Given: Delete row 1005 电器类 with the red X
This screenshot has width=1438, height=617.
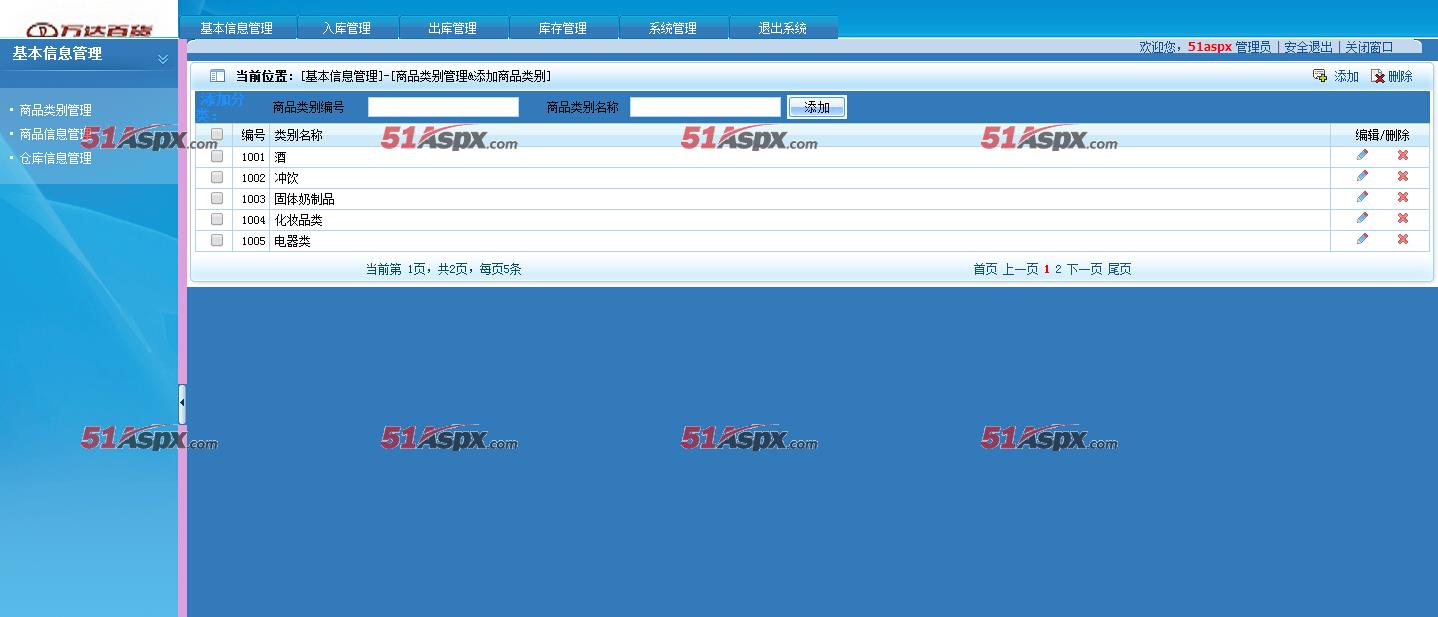Looking at the screenshot, I should tap(1403, 239).
